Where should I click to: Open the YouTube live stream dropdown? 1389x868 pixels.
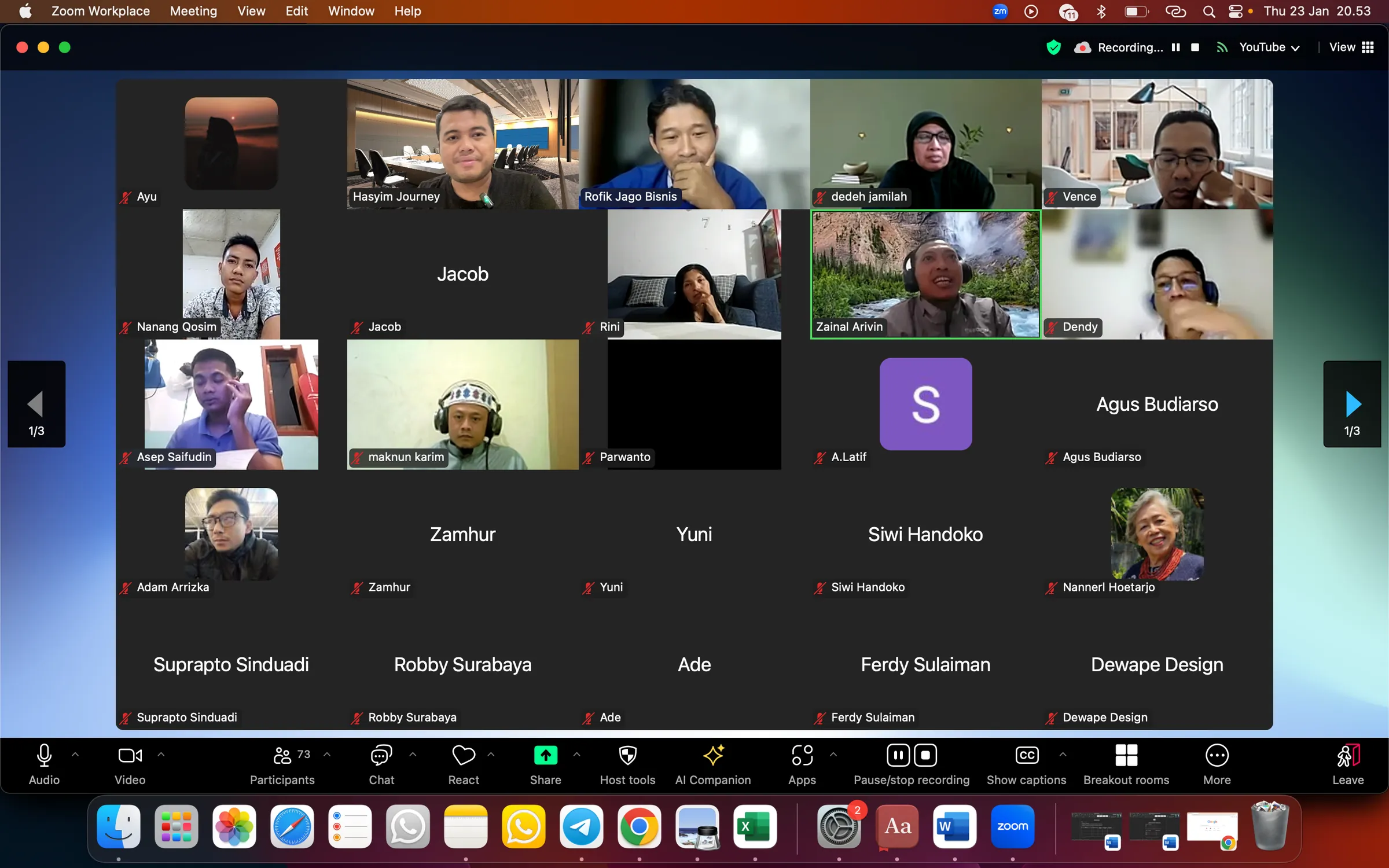coord(1269,47)
